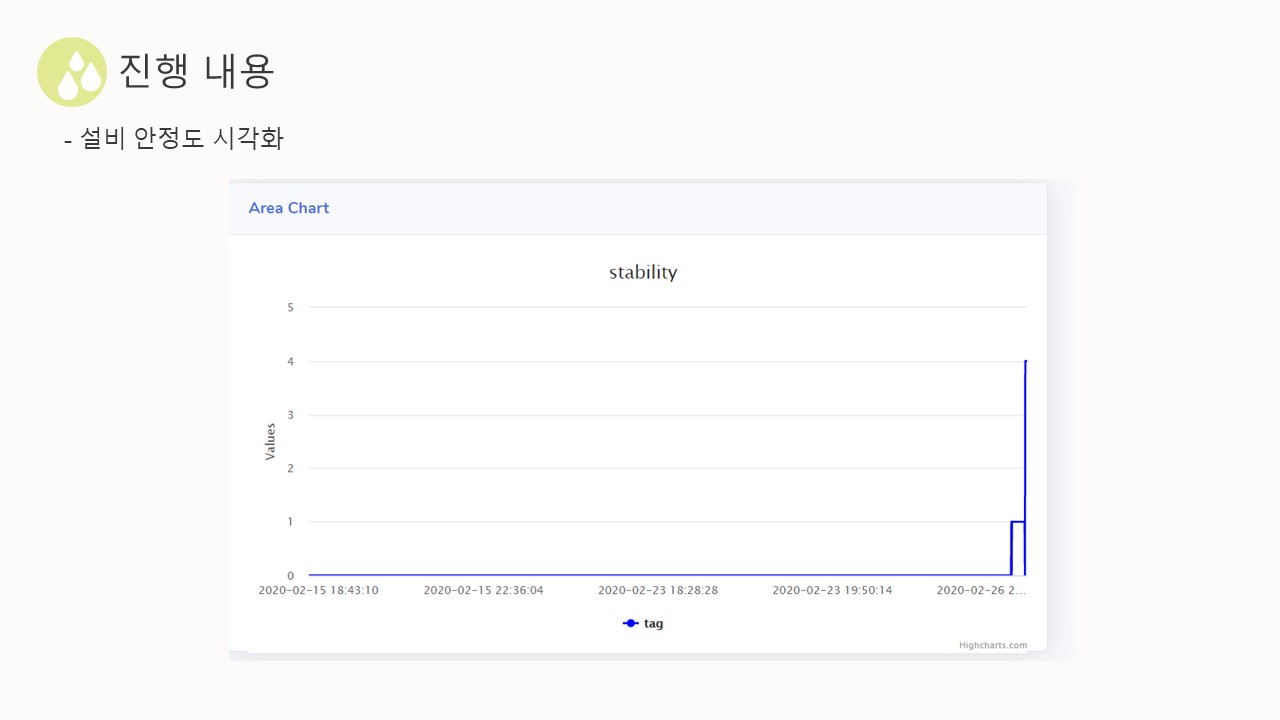Click the y-axis value 4

pos(290,361)
